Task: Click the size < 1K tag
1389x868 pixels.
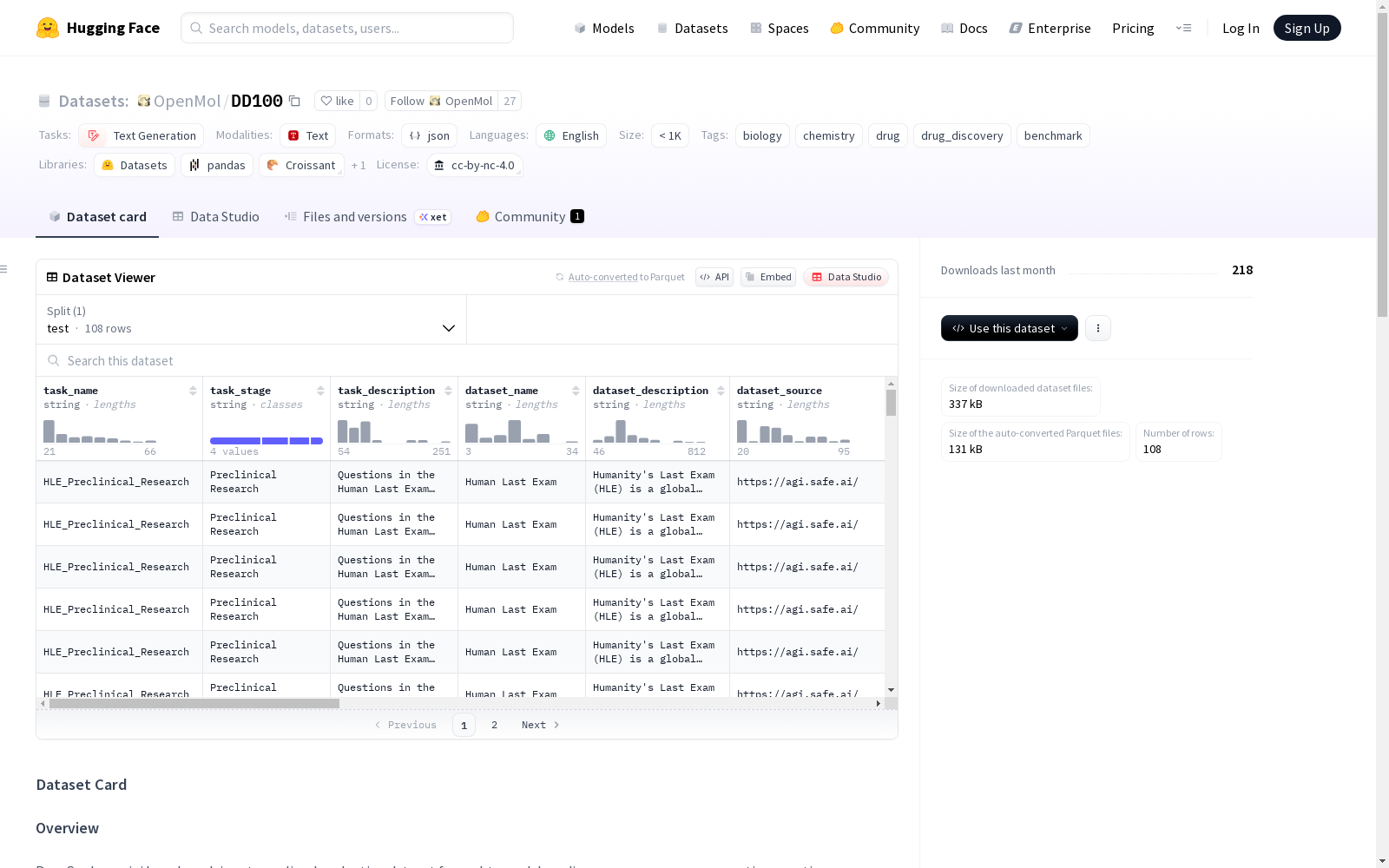Action: click(x=670, y=135)
